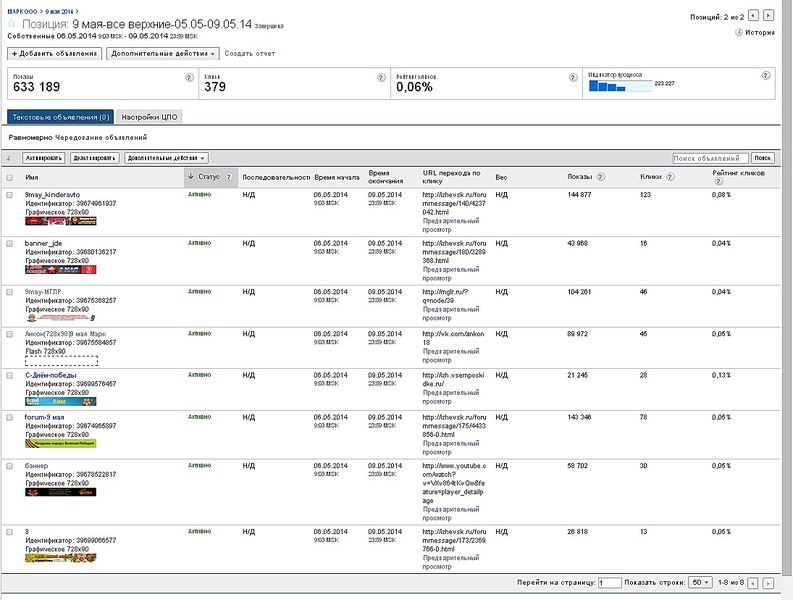Open 9may_kinderavto ad name link
793x600 pixels.
tap(52, 195)
